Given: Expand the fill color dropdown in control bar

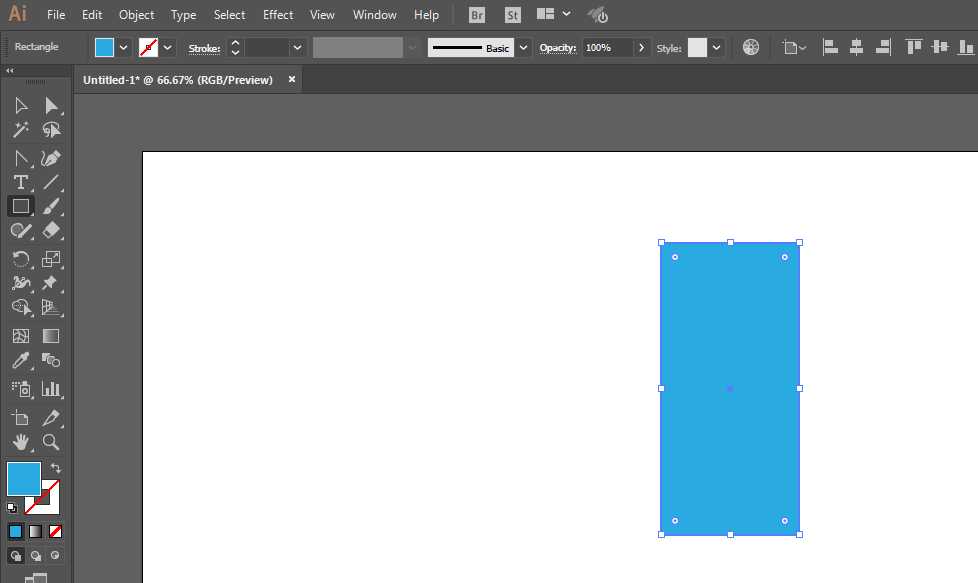Looking at the screenshot, I should tap(123, 47).
